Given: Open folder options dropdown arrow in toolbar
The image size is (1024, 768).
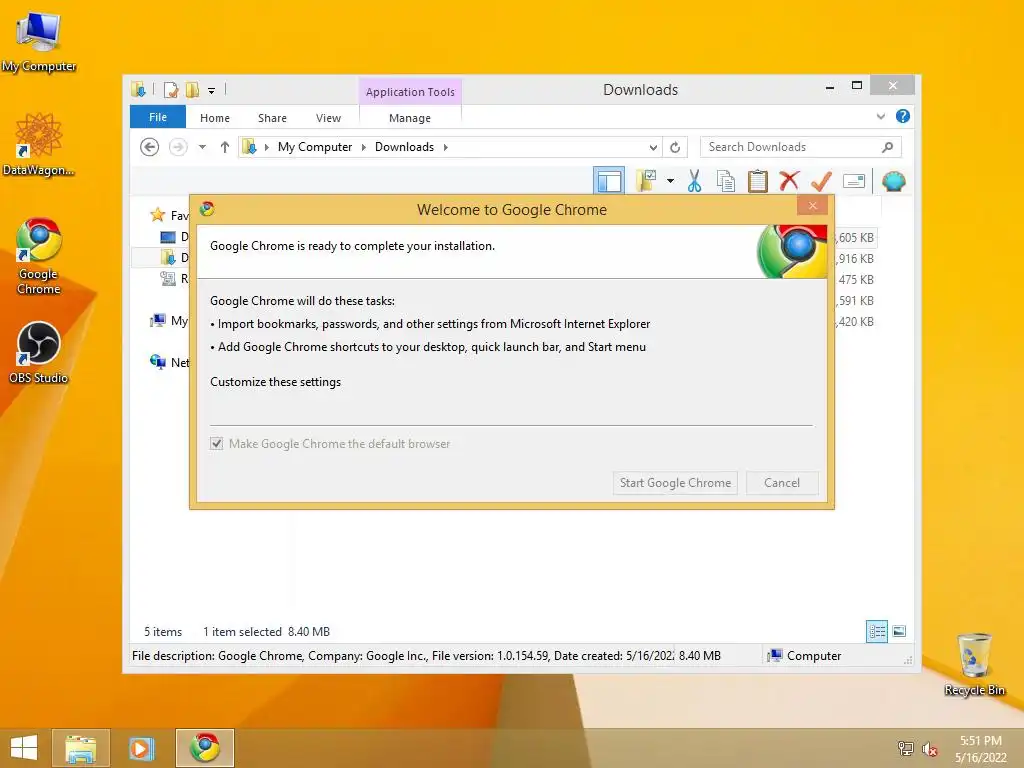Looking at the screenshot, I should pos(670,181).
